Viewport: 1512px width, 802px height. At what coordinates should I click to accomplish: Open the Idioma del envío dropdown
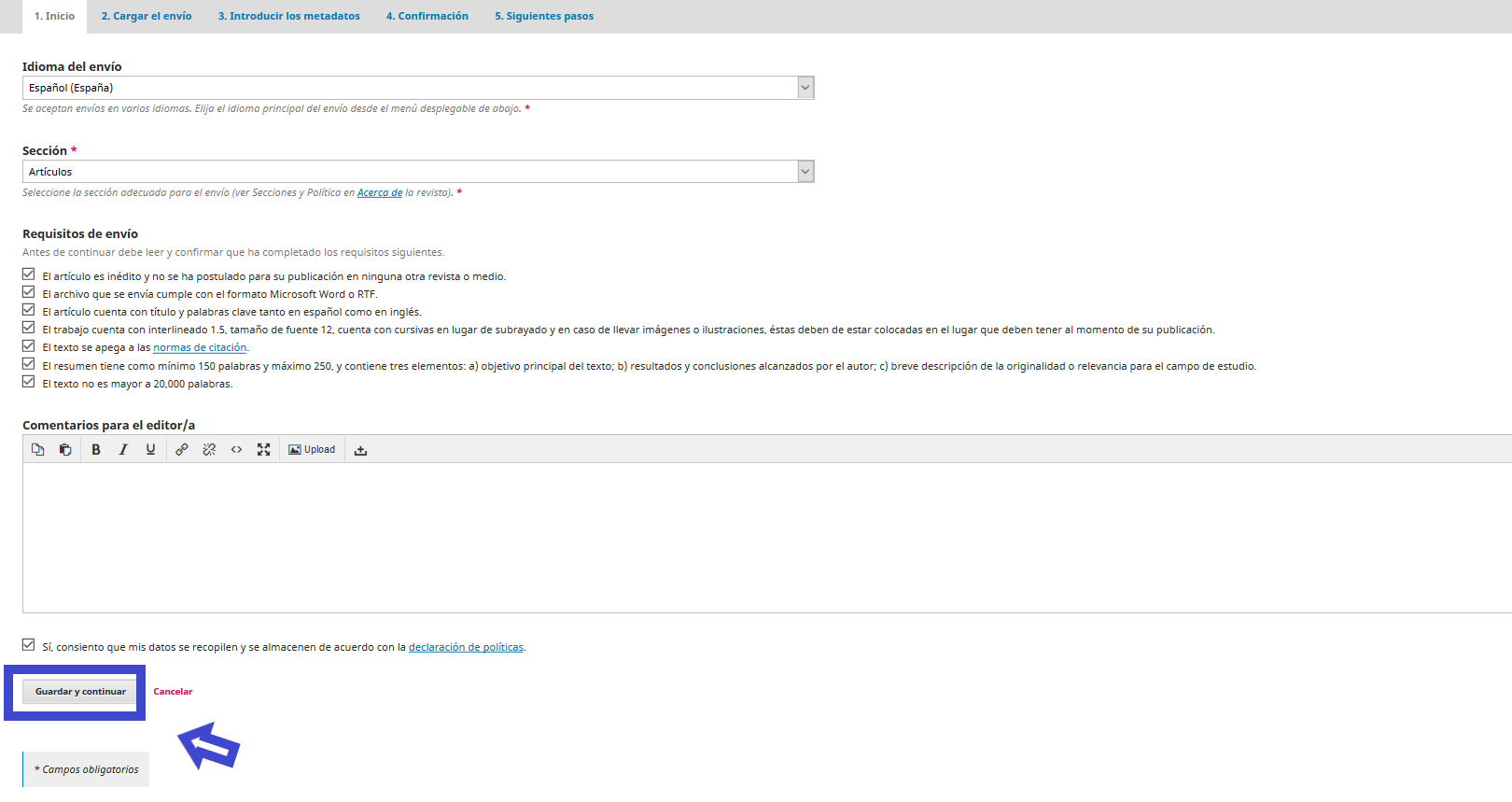point(418,88)
